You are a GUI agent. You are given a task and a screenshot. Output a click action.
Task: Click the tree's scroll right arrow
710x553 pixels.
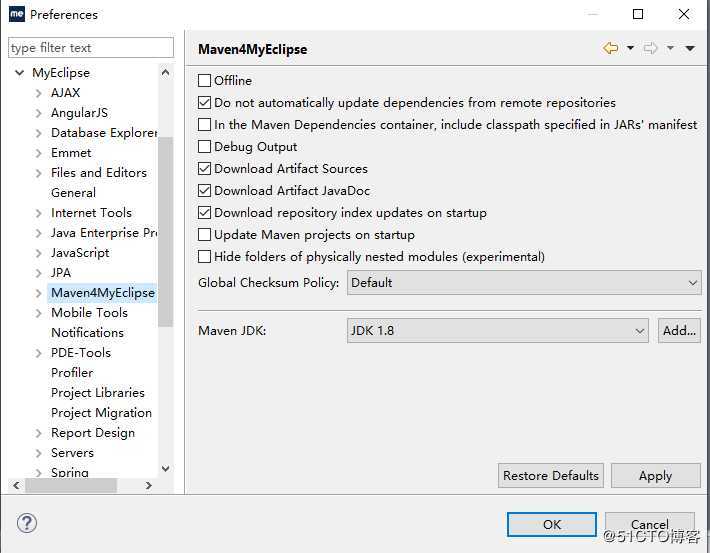pyautogui.click(x=149, y=486)
